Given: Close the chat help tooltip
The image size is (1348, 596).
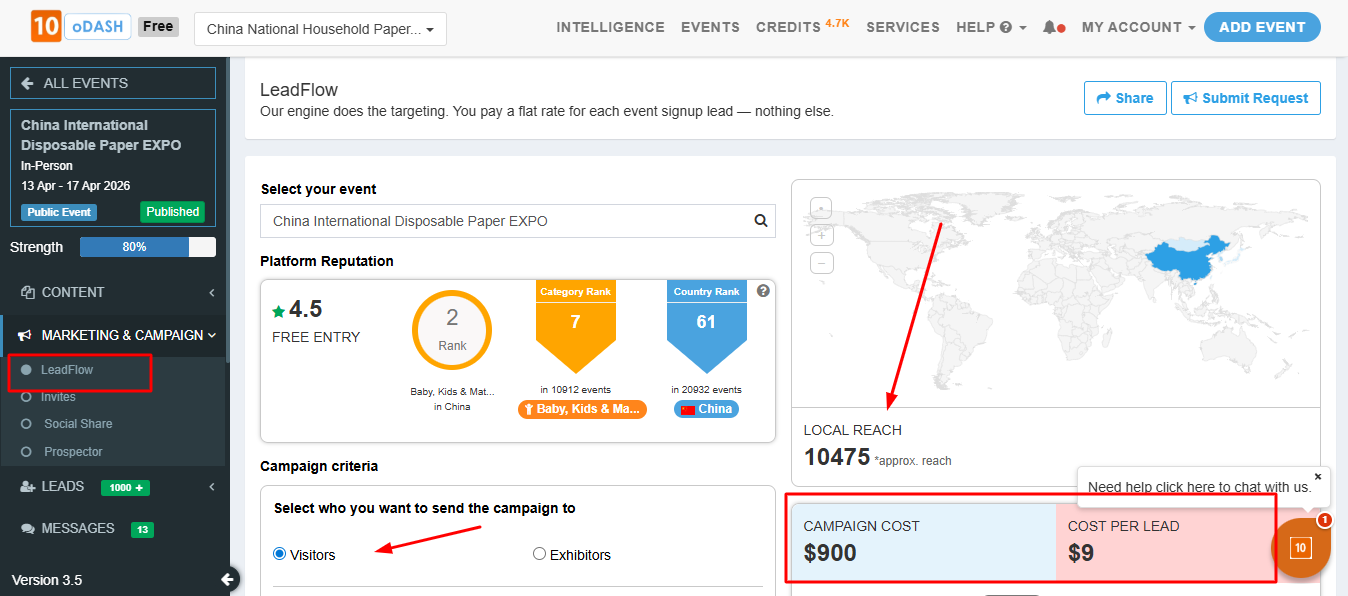Looking at the screenshot, I should [x=1317, y=477].
